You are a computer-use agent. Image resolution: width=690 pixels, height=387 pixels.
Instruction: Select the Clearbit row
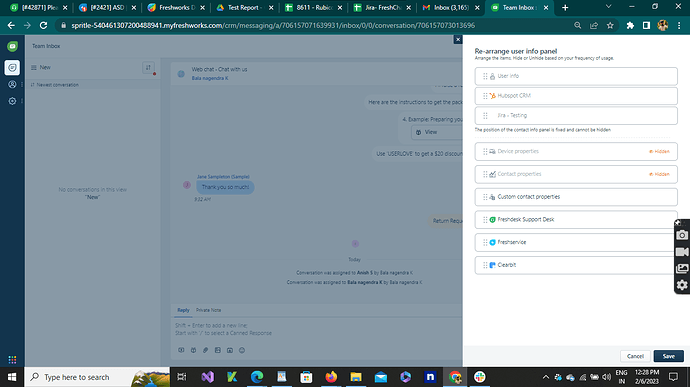click(x=576, y=265)
